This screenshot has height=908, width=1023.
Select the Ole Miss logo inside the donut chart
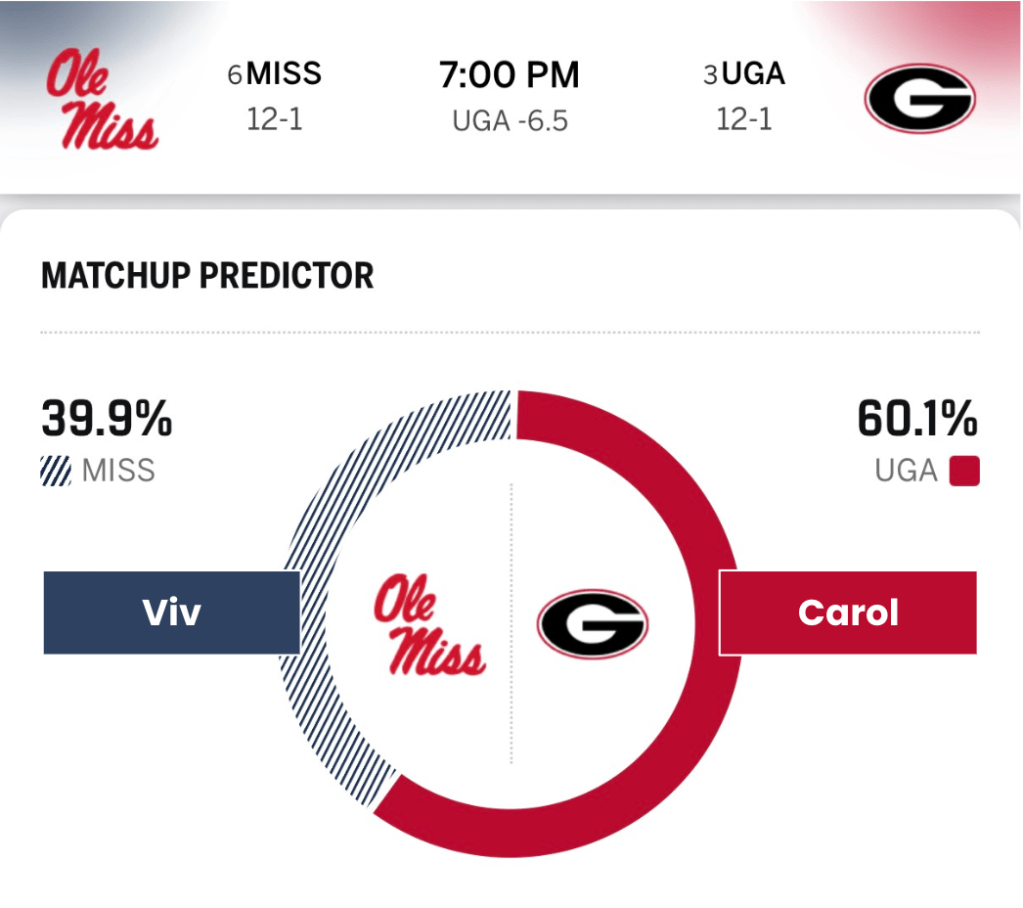pyautogui.click(x=430, y=624)
